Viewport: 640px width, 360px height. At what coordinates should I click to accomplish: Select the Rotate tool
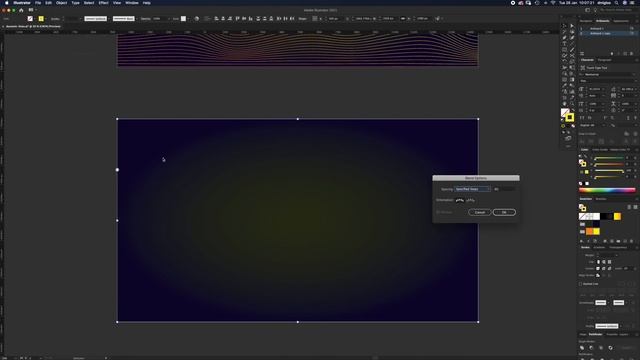click(564, 61)
